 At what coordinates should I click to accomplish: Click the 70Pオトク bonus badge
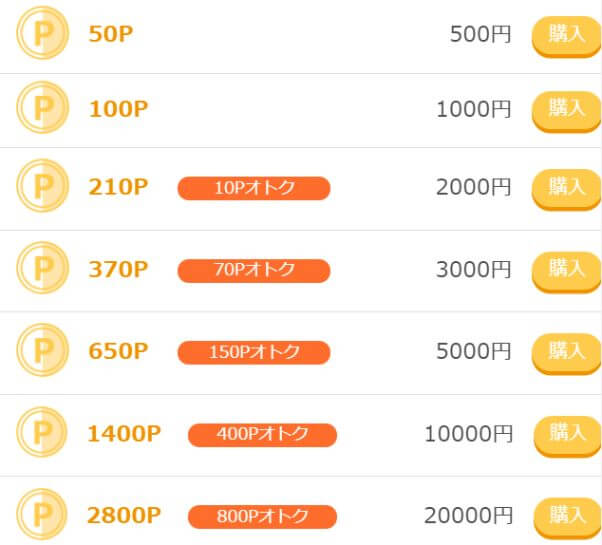tap(254, 269)
